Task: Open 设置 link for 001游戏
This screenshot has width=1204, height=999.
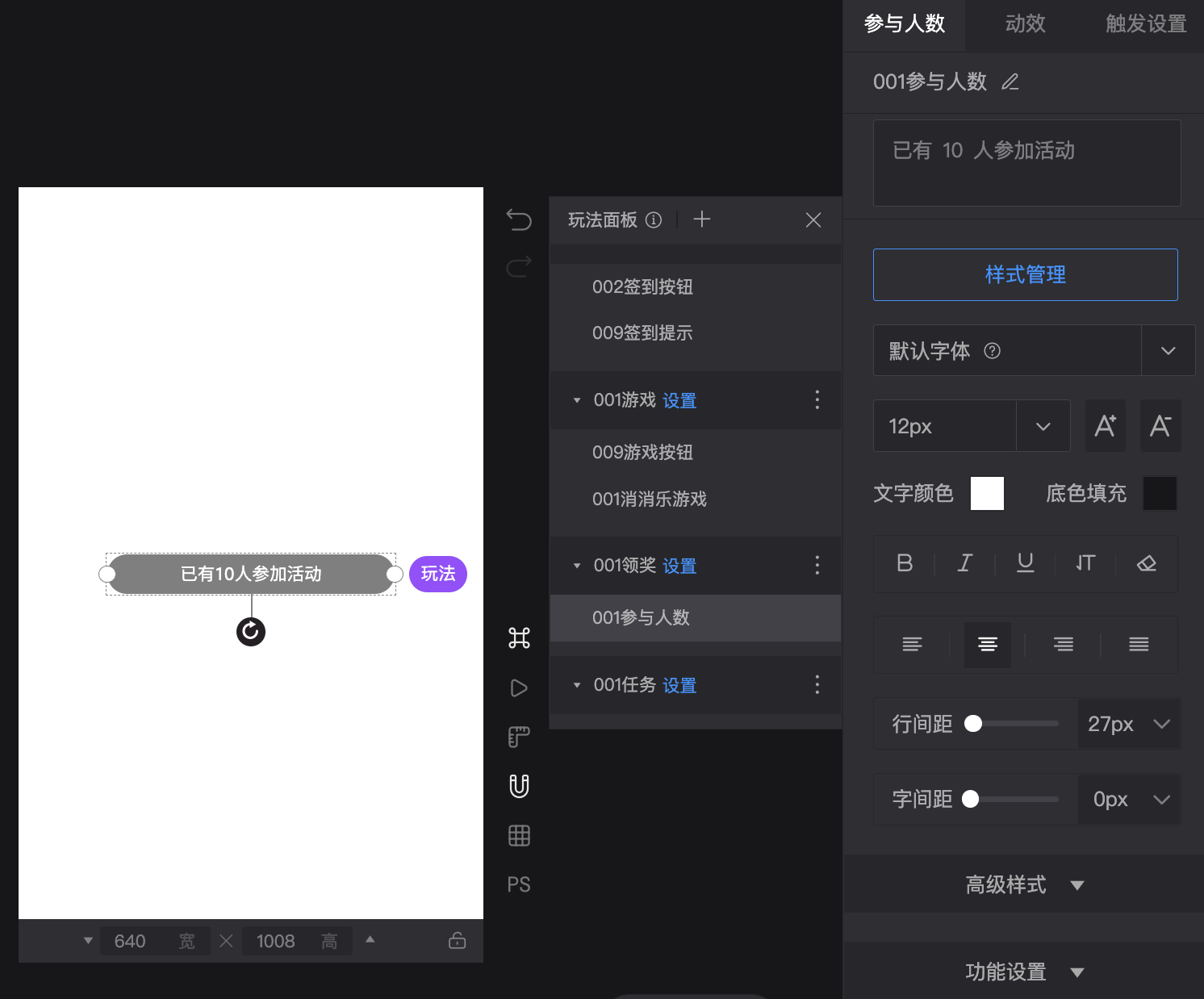Action: click(x=679, y=401)
